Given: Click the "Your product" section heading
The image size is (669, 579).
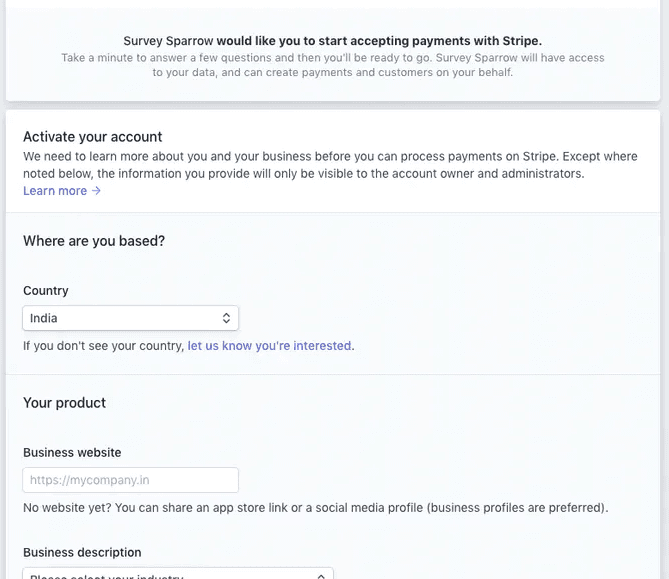Looking at the screenshot, I should click(64, 403).
